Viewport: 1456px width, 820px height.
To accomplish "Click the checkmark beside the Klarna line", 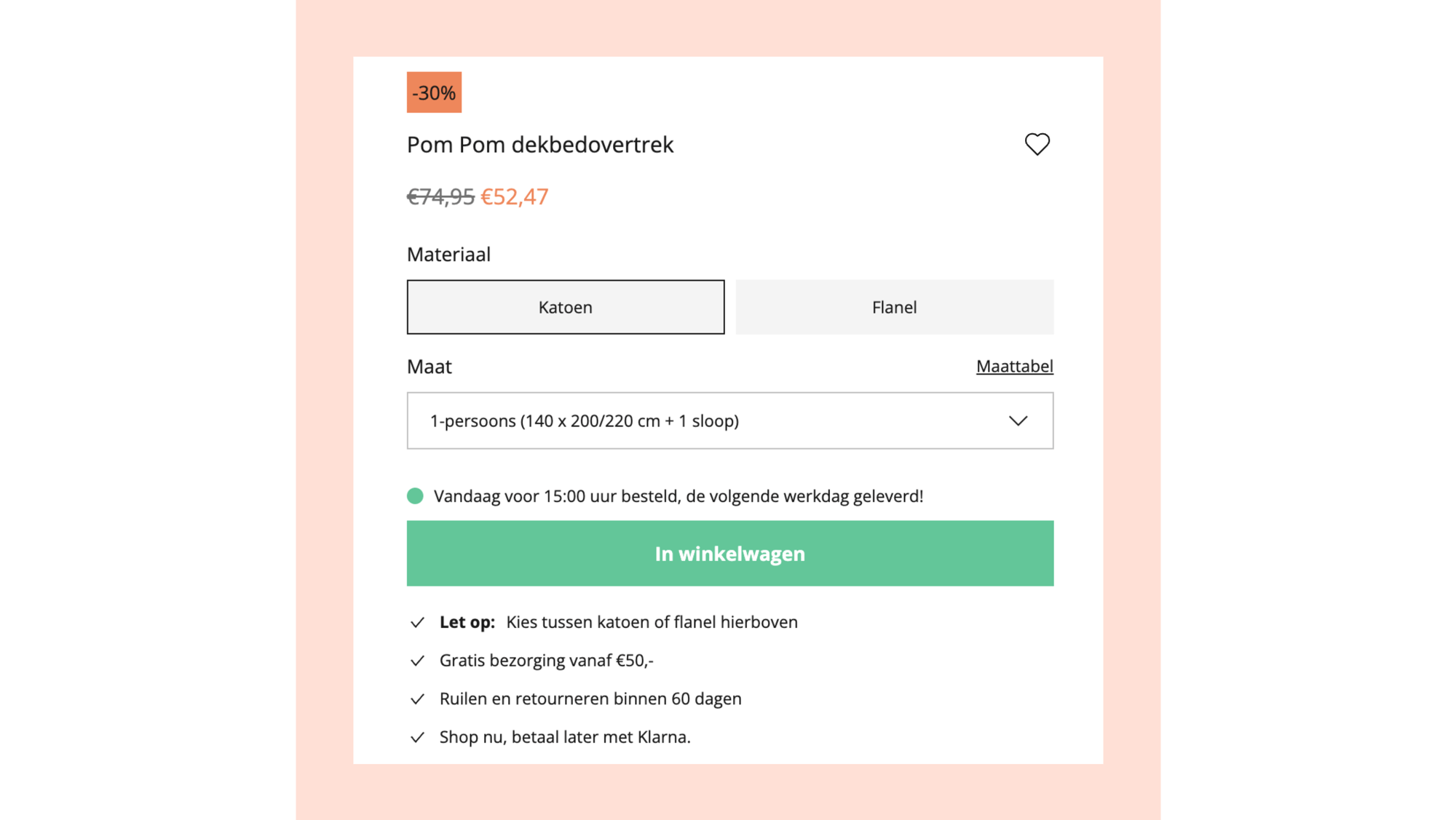I will pyautogui.click(x=417, y=738).
